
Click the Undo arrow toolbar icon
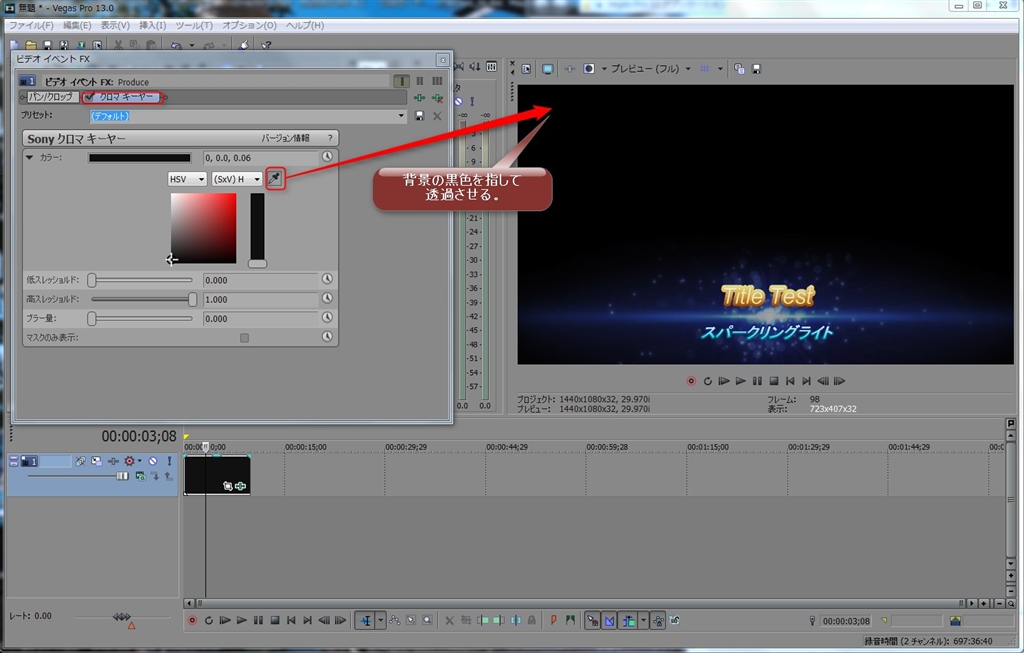[x=176, y=45]
